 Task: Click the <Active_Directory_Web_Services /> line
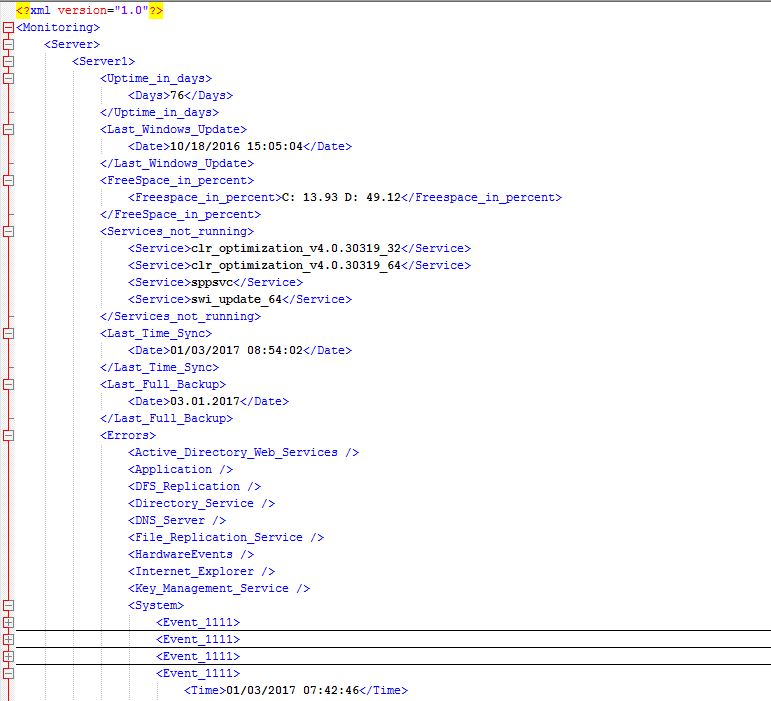click(243, 452)
